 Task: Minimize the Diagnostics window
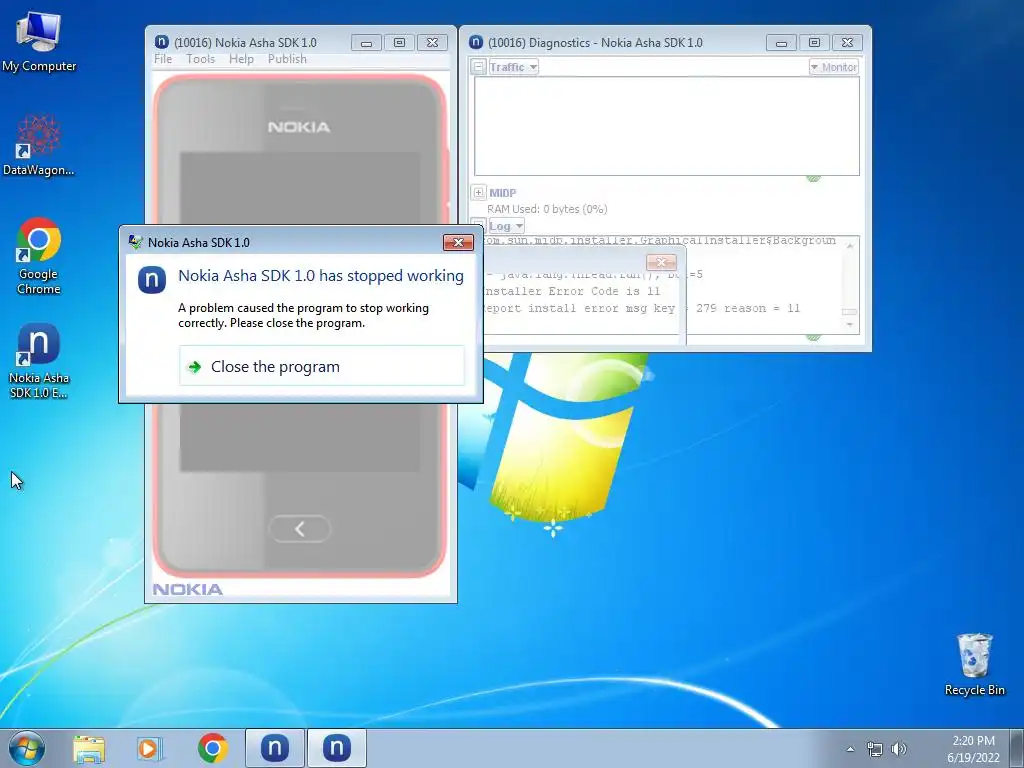[781, 43]
